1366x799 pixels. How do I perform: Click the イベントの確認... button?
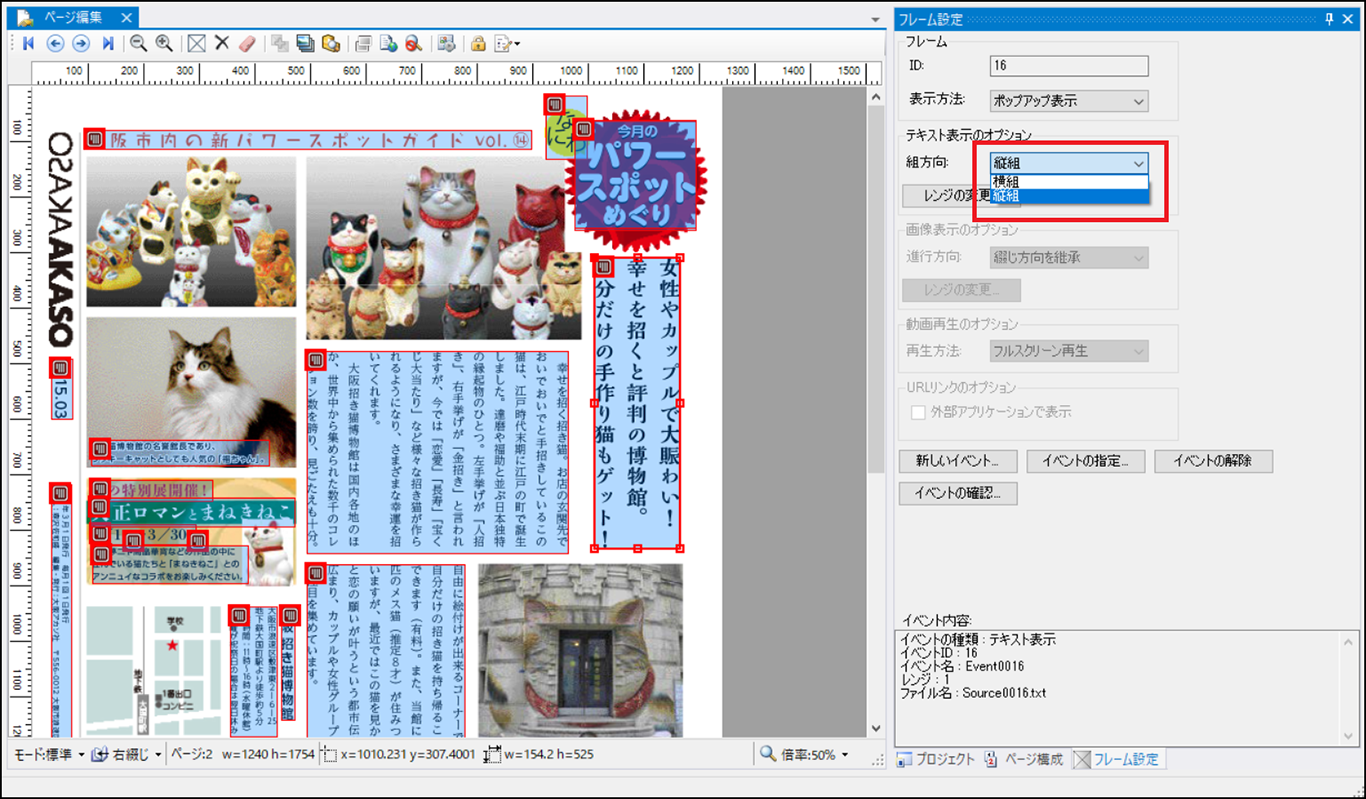(x=958, y=493)
